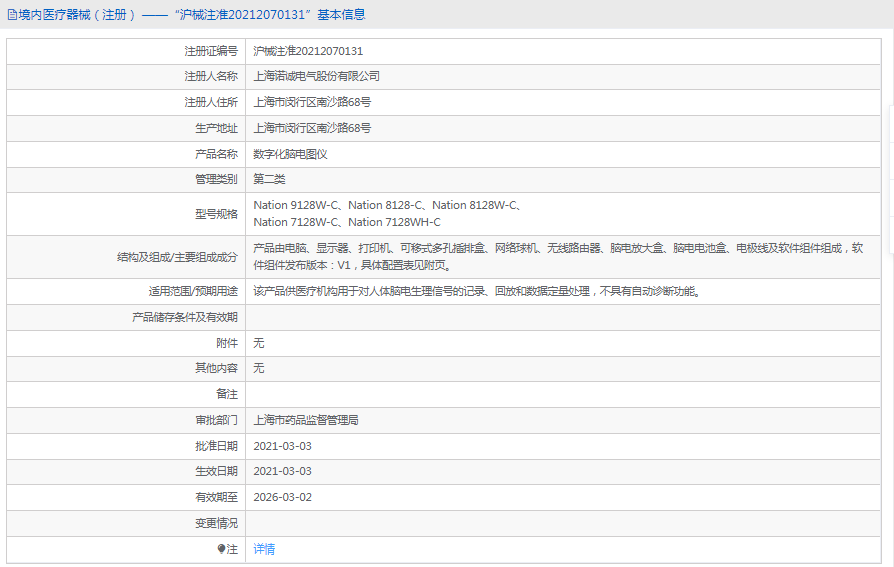Click the 注册人名称 label
Image resolution: width=894 pixels, height=567 pixels.
211,76
